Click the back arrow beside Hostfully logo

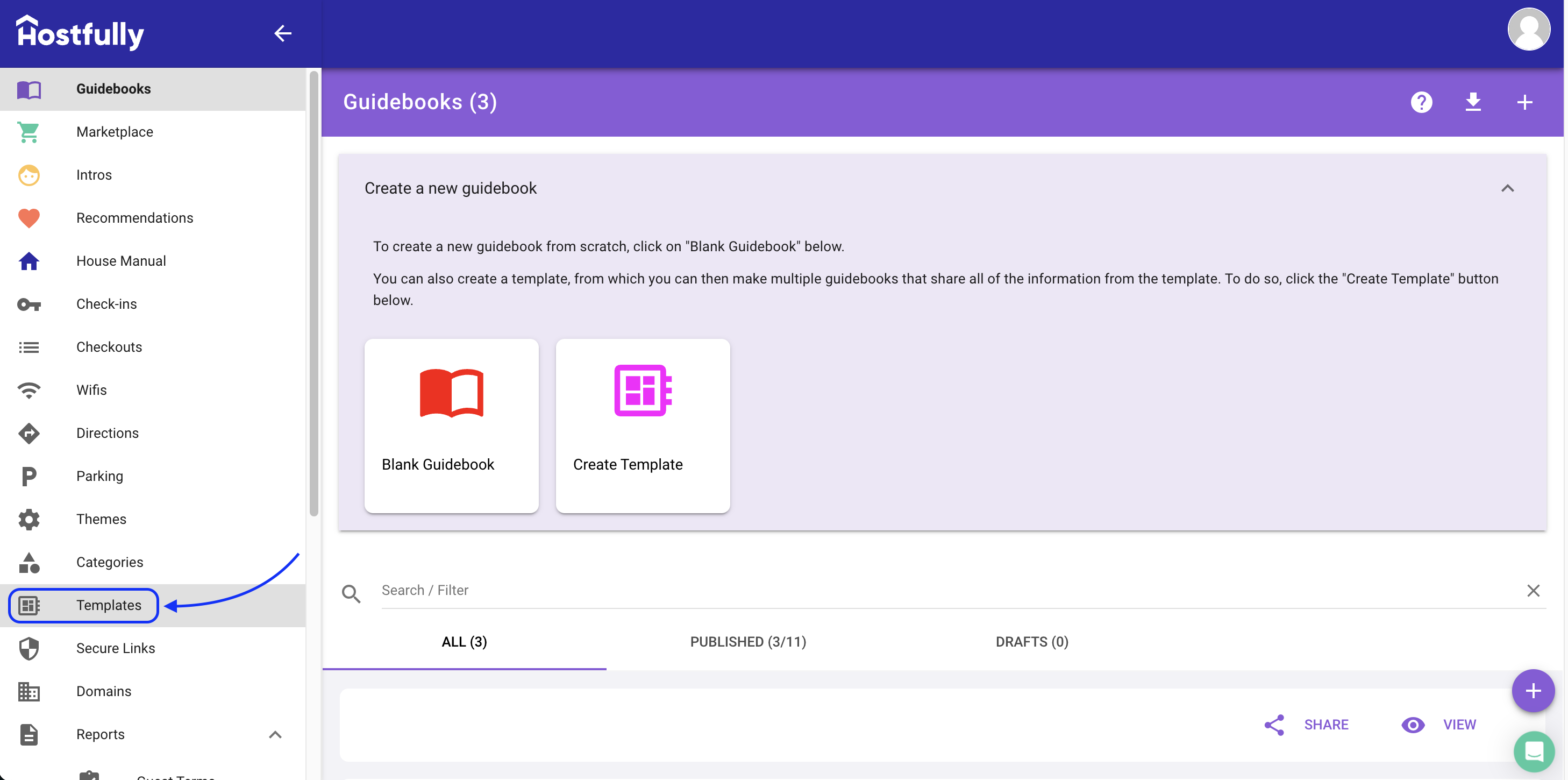pyautogui.click(x=282, y=33)
